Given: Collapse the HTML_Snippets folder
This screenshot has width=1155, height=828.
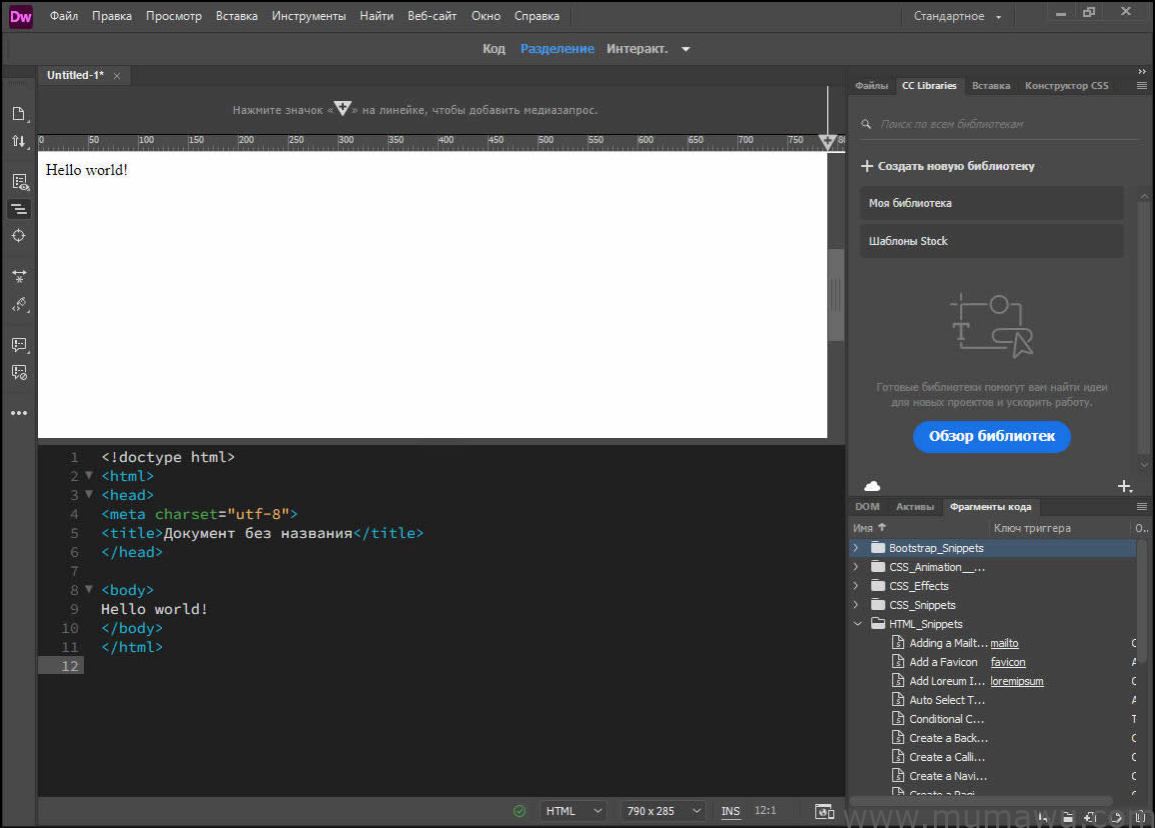Looking at the screenshot, I should (x=858, y=623).
